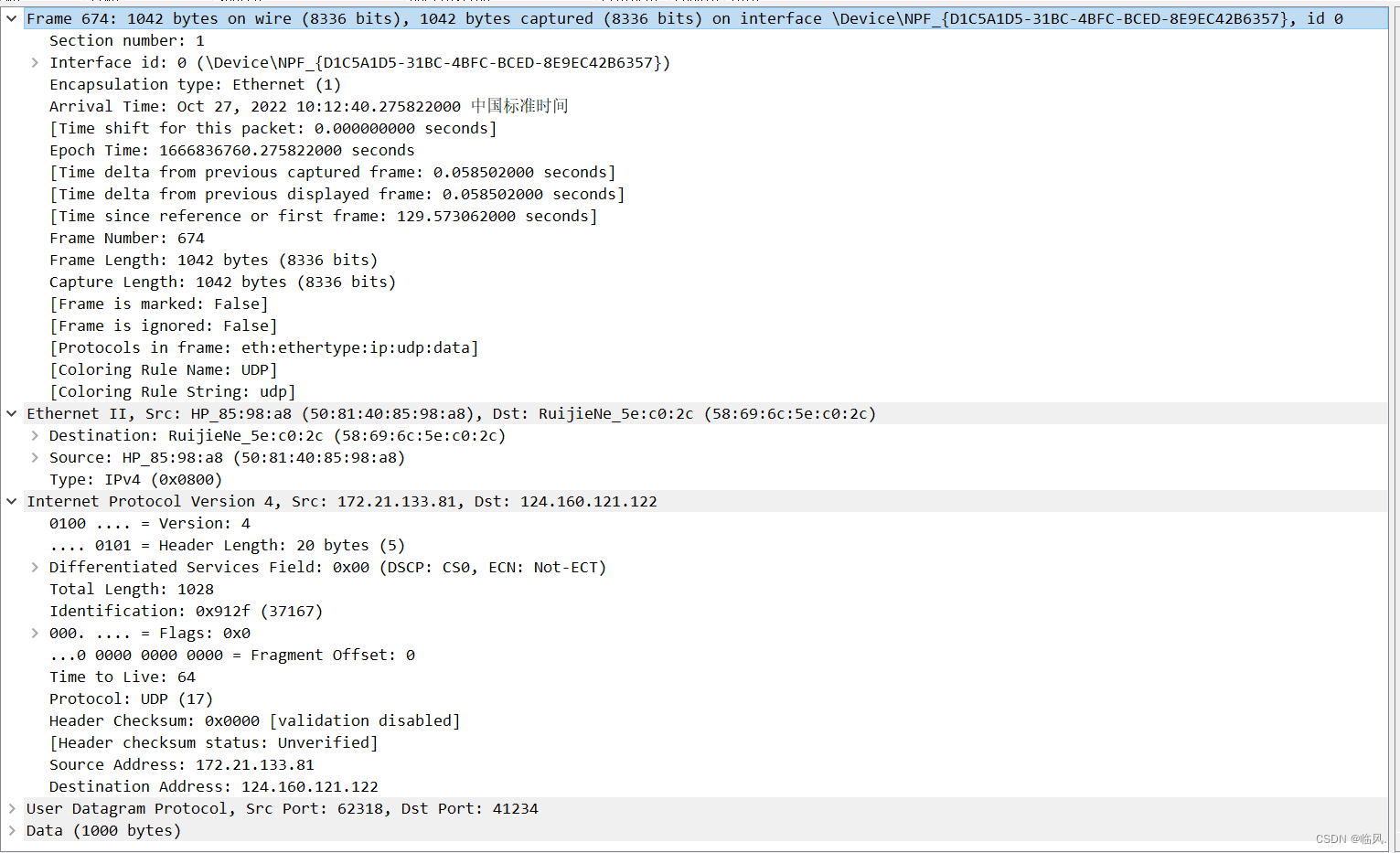Collapse the Internet Protocol Version 4 section
The height and width of the screenshot is (853, 1400).
pyautogui.click(x=12, y=501)
